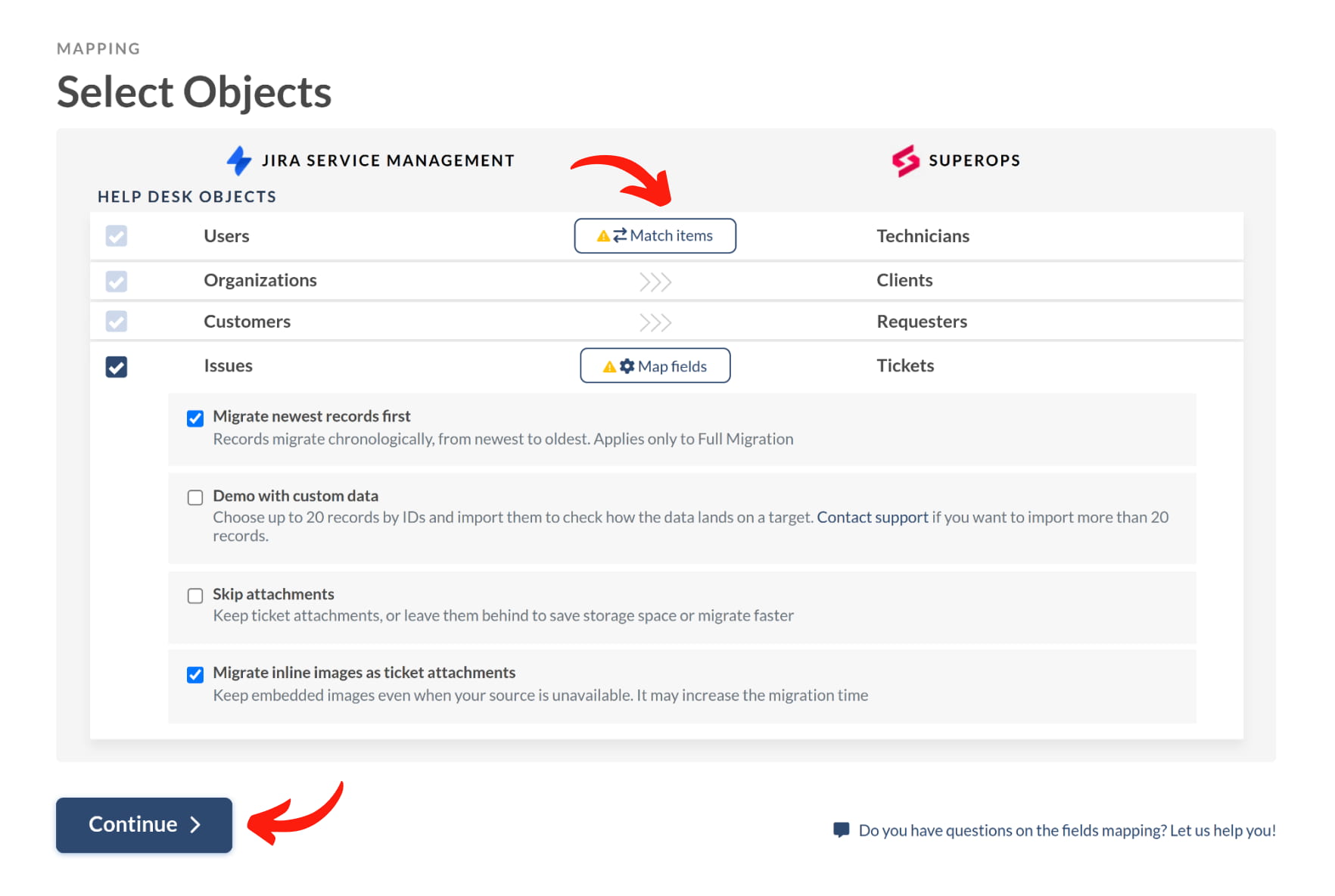Enable Demo with custom data option
The width and height of the screenshot is (1335, 896).
[195, 497]
